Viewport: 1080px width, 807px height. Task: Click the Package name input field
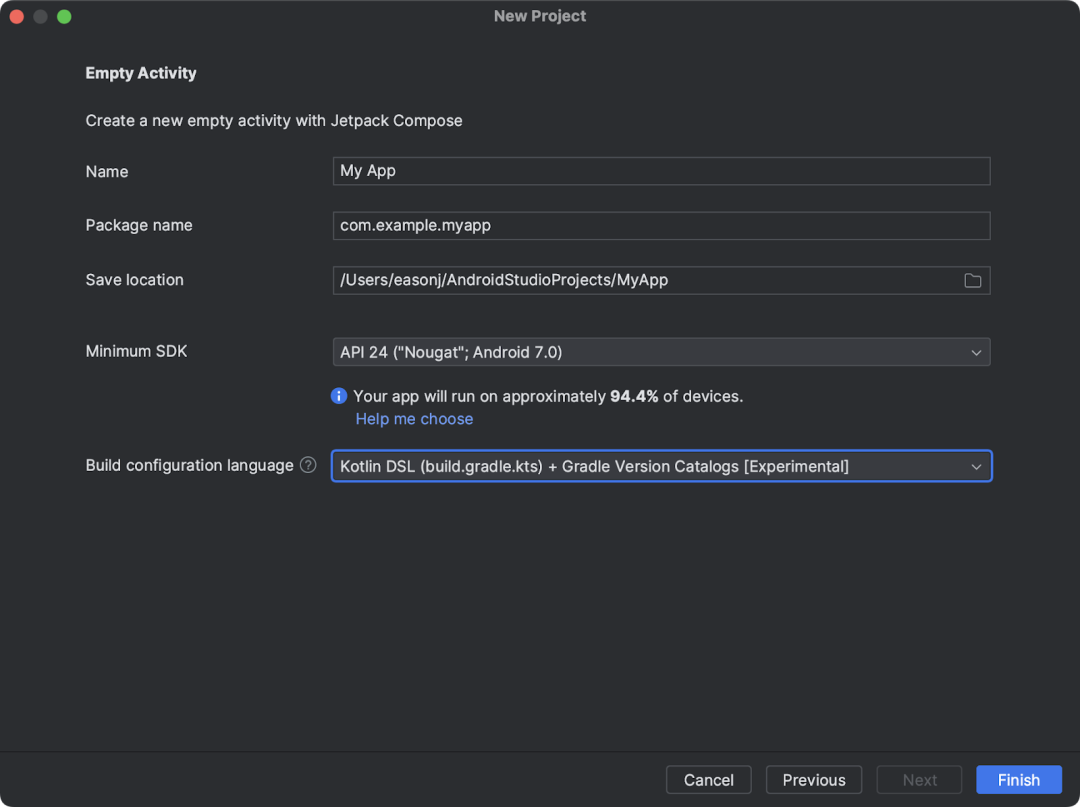pos(660,225)
